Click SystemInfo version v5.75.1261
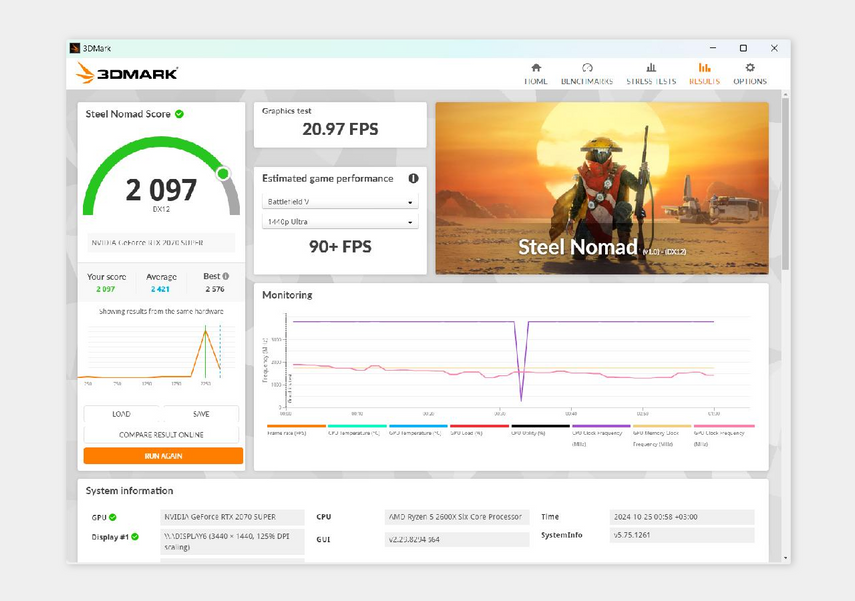 [682, 535]
